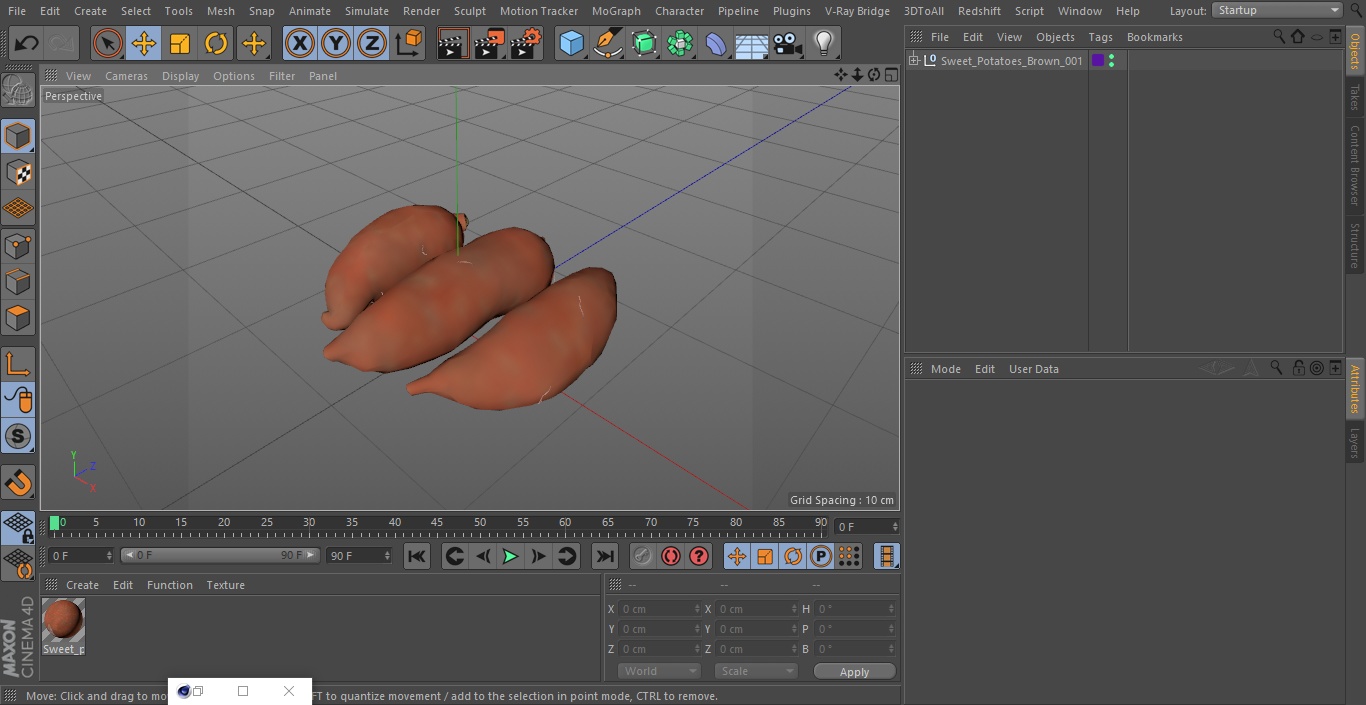Toggle Parameter keyframe P icon

pos(821,556)
